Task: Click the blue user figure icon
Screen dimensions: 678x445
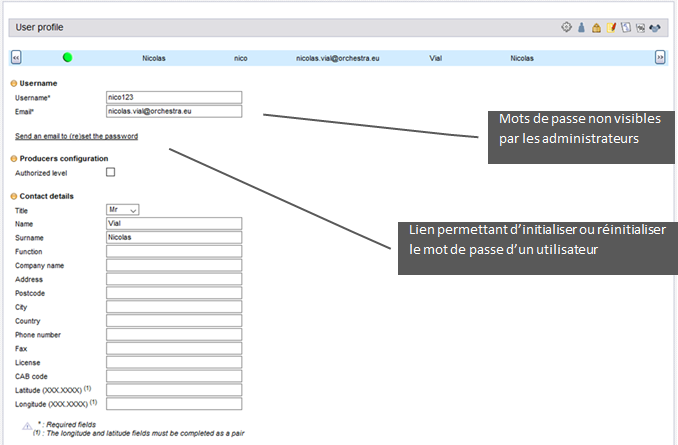Action: (581, 28)
